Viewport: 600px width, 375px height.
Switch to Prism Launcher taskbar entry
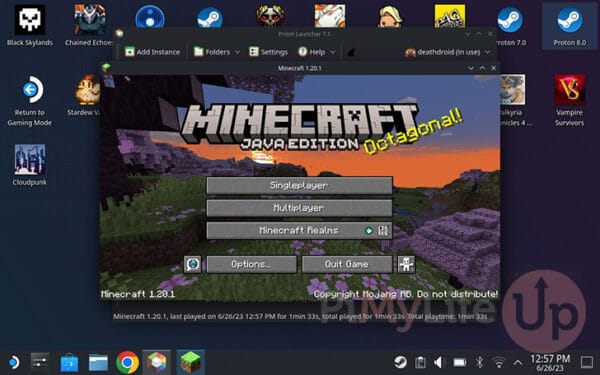(157, 362)
